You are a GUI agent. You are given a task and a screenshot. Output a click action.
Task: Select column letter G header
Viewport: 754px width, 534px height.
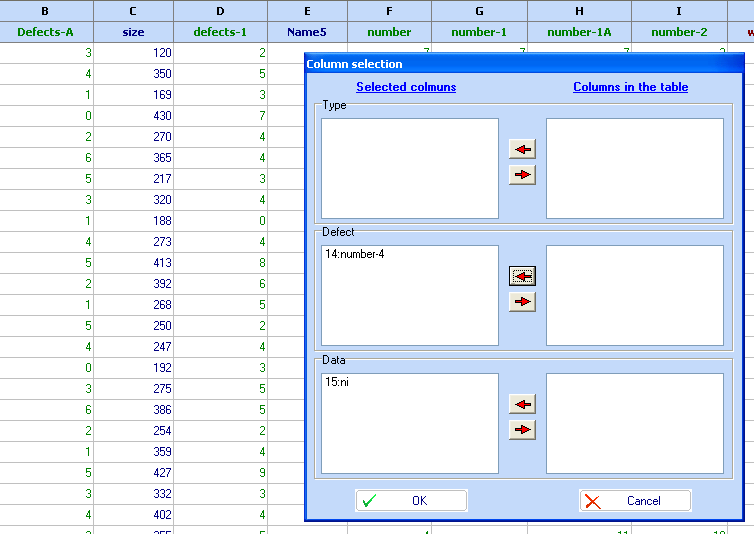(x=479, y=11)
